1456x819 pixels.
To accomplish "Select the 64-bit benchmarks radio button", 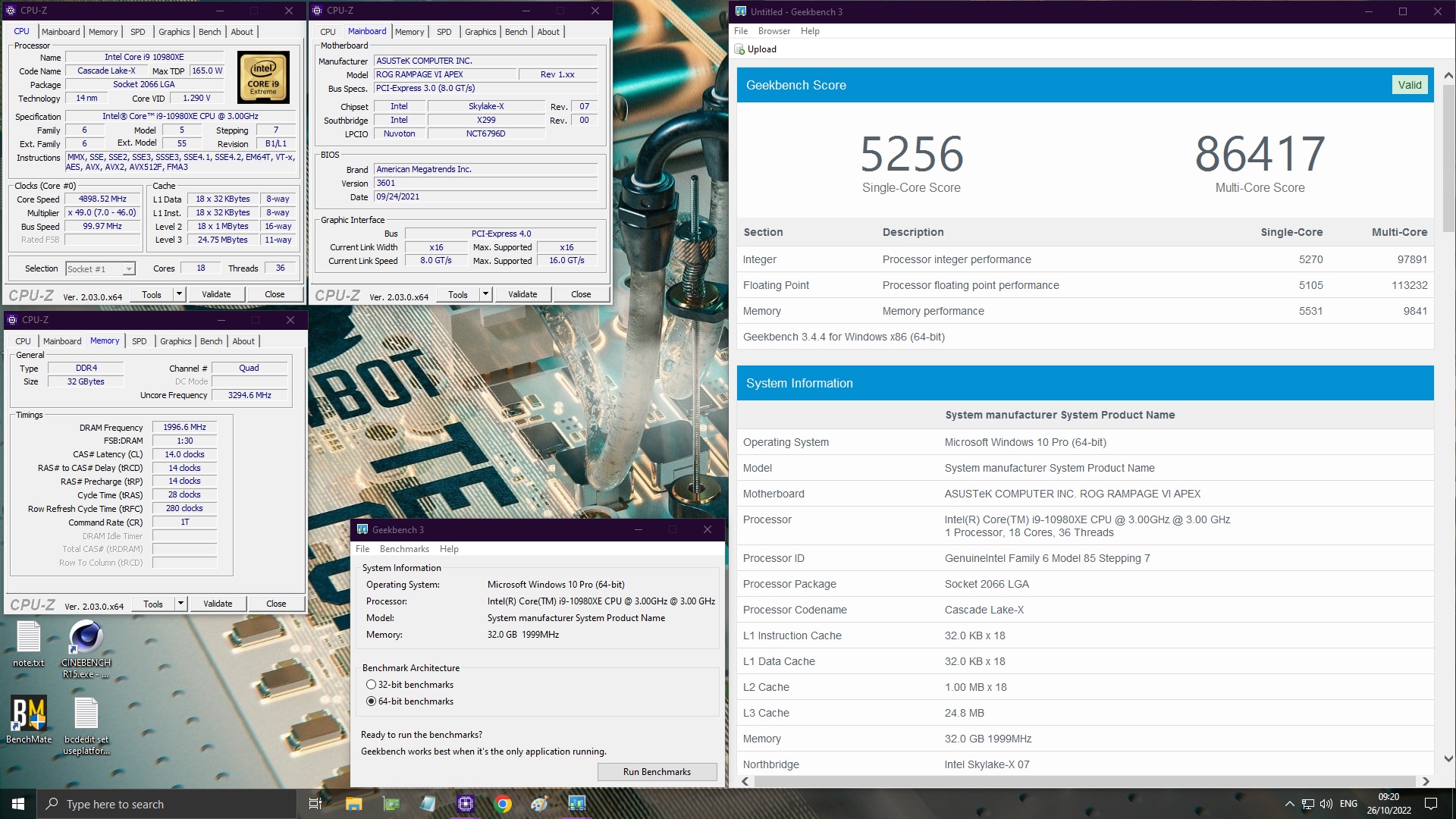I will point(371,701).
